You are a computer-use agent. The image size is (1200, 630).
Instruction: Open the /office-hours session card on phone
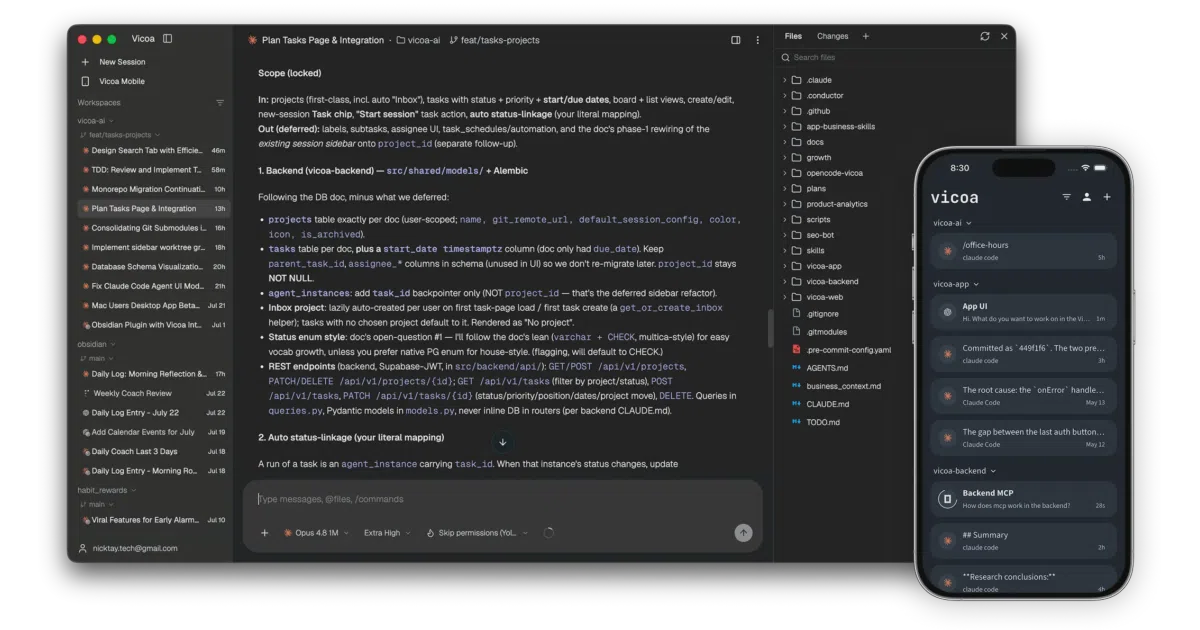click(x=1023, y=251)
